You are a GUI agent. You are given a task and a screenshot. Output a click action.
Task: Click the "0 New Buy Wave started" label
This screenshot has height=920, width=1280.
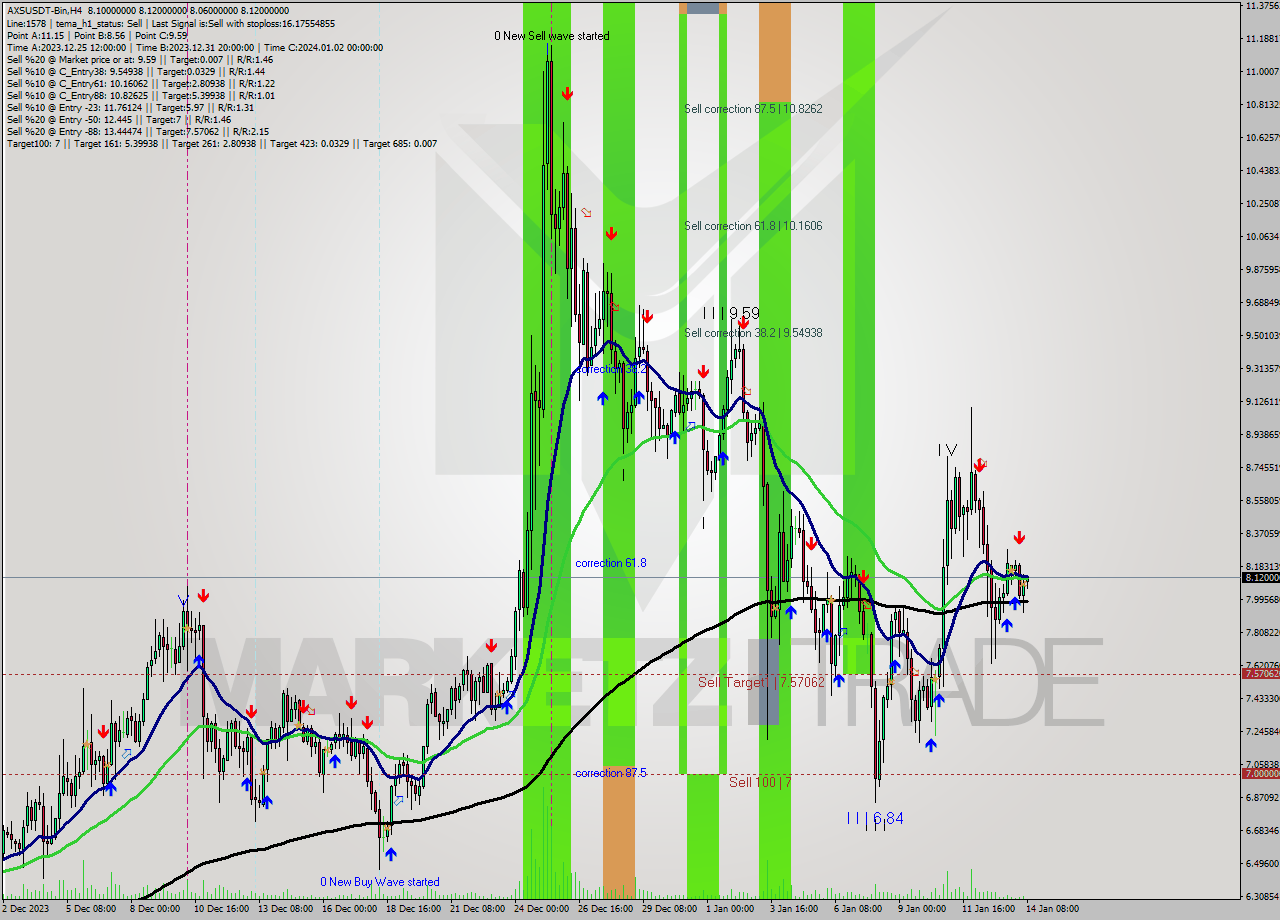pyautogui.click(x=380, y=882)
